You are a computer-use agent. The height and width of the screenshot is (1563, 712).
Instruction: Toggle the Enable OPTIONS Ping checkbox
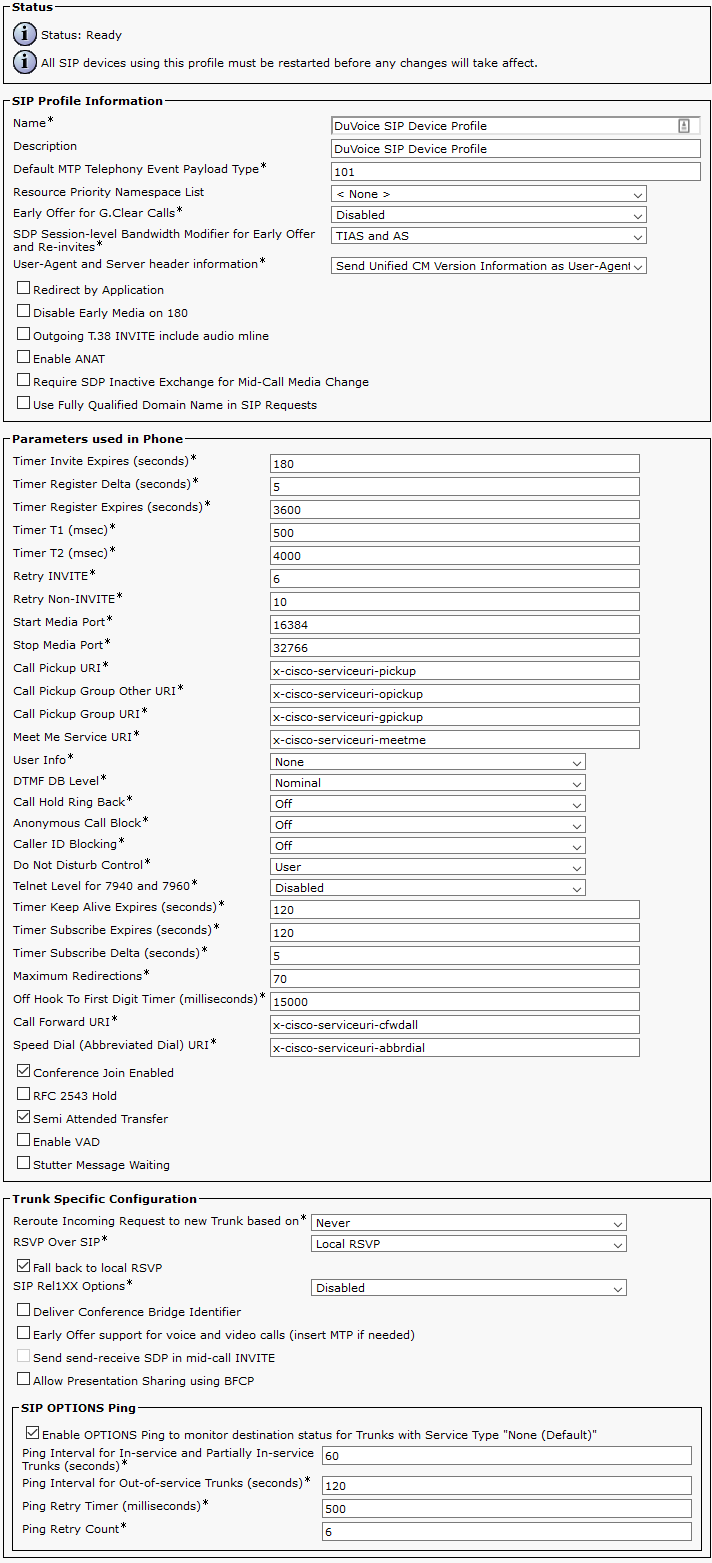33,1434
